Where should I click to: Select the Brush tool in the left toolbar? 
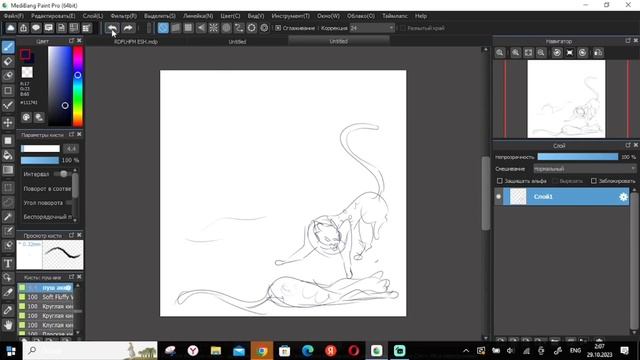pyautogui.click(x=8, y=47)
